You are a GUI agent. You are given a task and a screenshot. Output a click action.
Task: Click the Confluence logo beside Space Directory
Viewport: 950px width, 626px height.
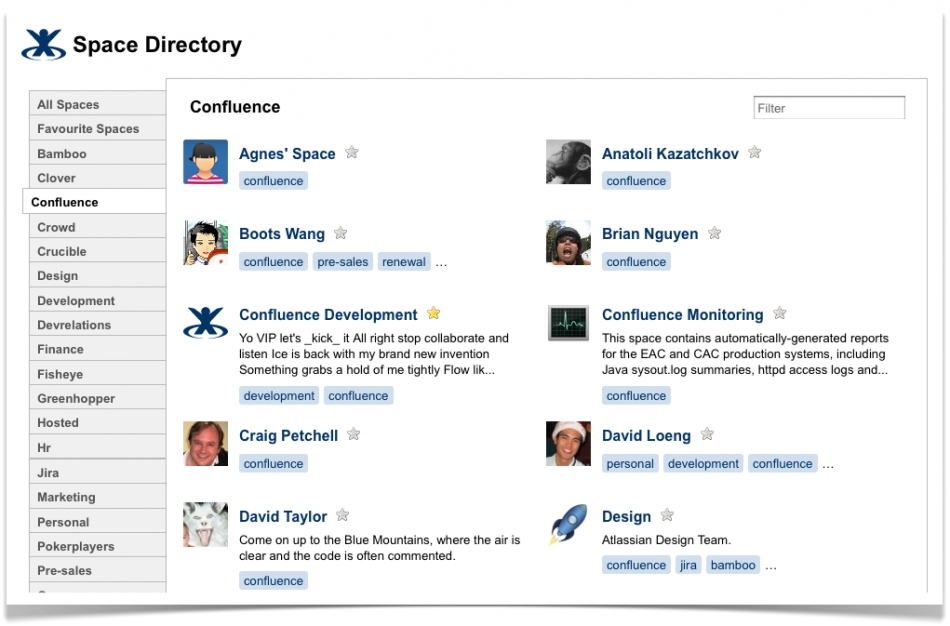pyautogui.click(x=43, y=44)
